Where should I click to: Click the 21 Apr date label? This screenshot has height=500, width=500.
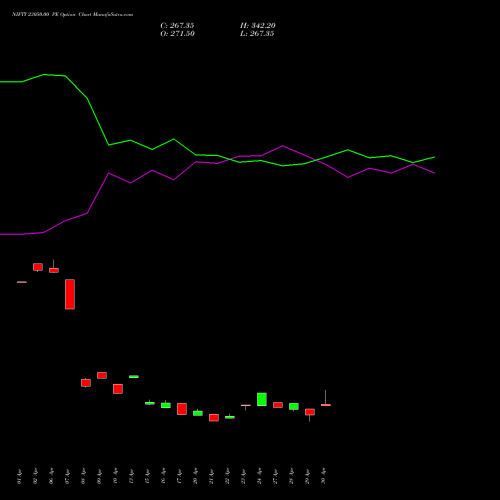(211, 477)
